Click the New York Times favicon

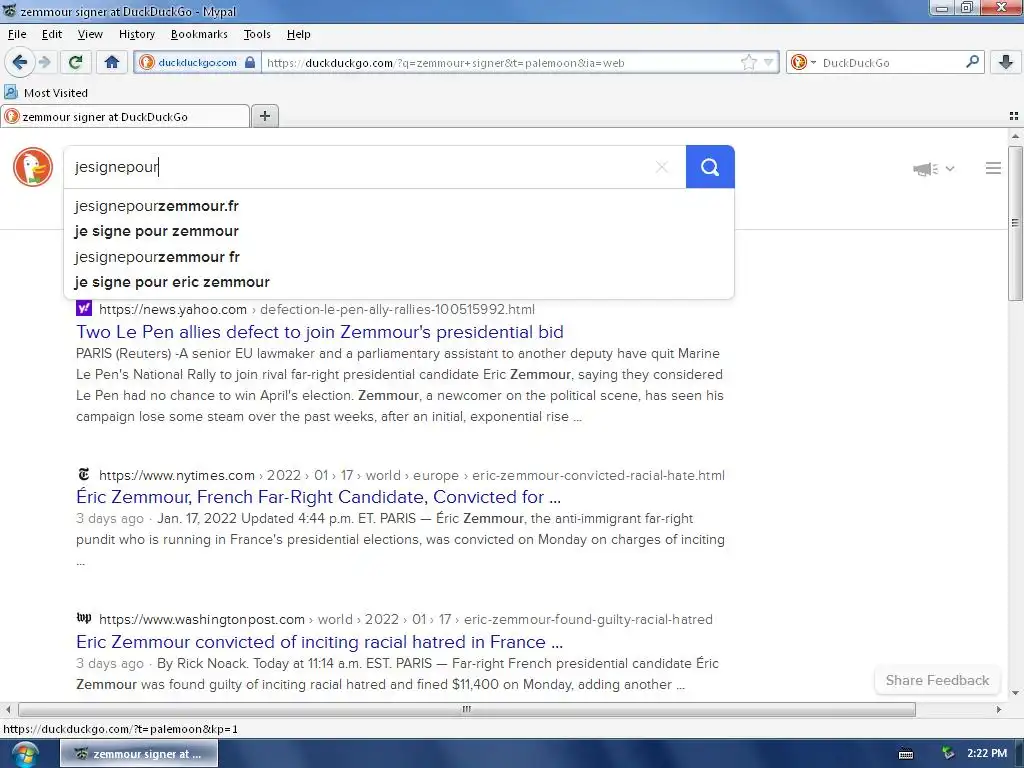click(x=84, y=474)
